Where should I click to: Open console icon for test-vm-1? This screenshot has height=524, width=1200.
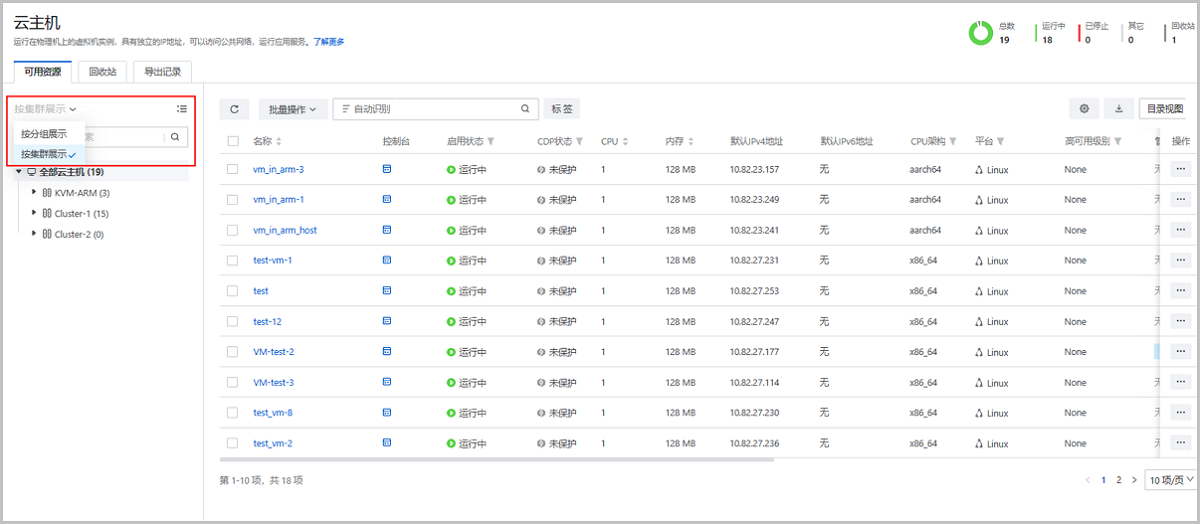click(x=387, y=260)
